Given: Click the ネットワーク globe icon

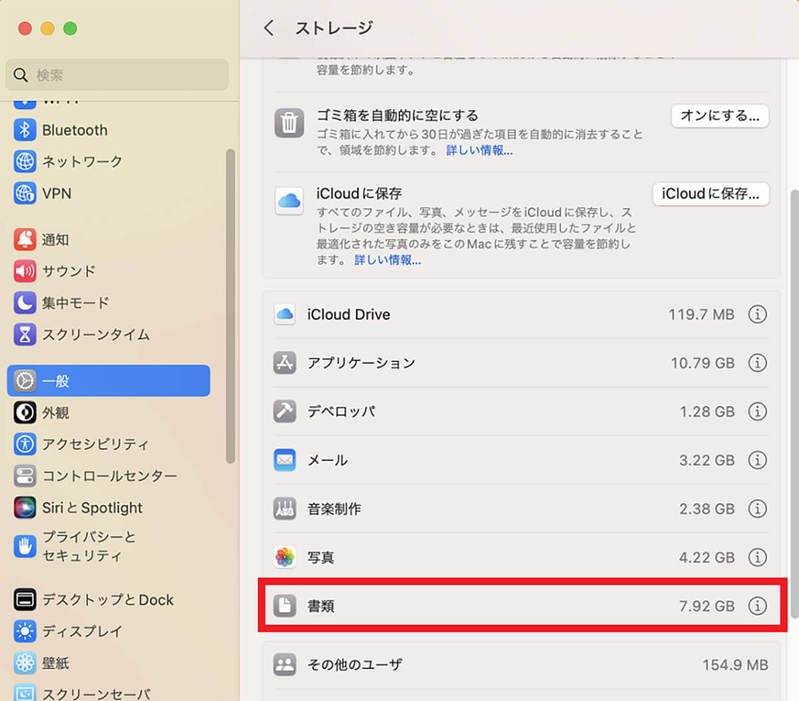Looking at the screenshot, I should point(24,161).
